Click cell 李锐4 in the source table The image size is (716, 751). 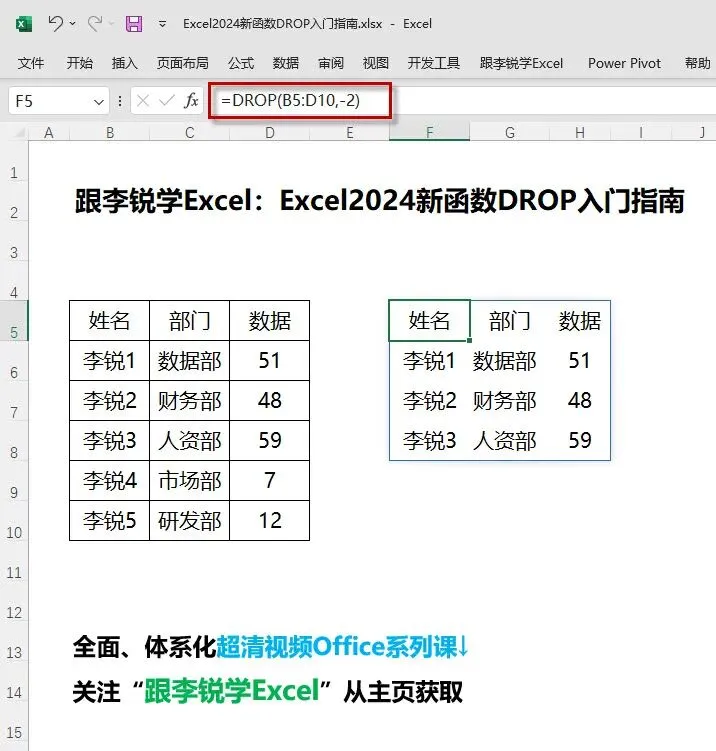pos(110,481)
